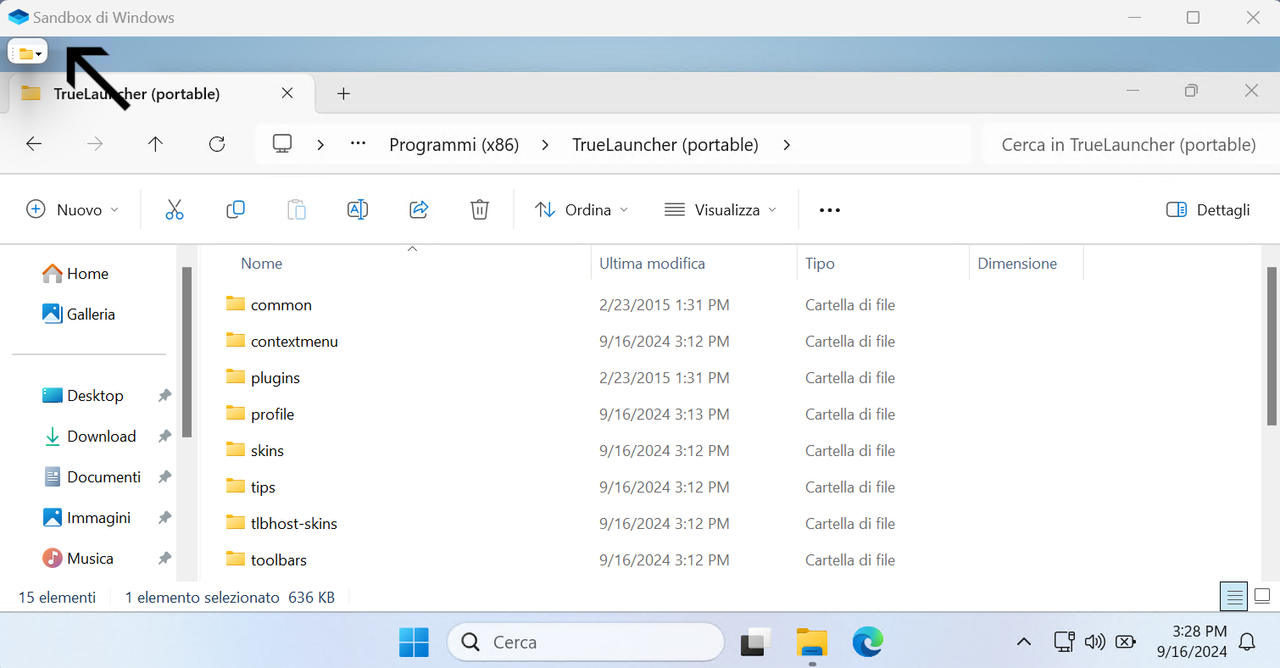Sort by the Tipo column
The image size is (1280, 668).
click(x=820, y=264)
